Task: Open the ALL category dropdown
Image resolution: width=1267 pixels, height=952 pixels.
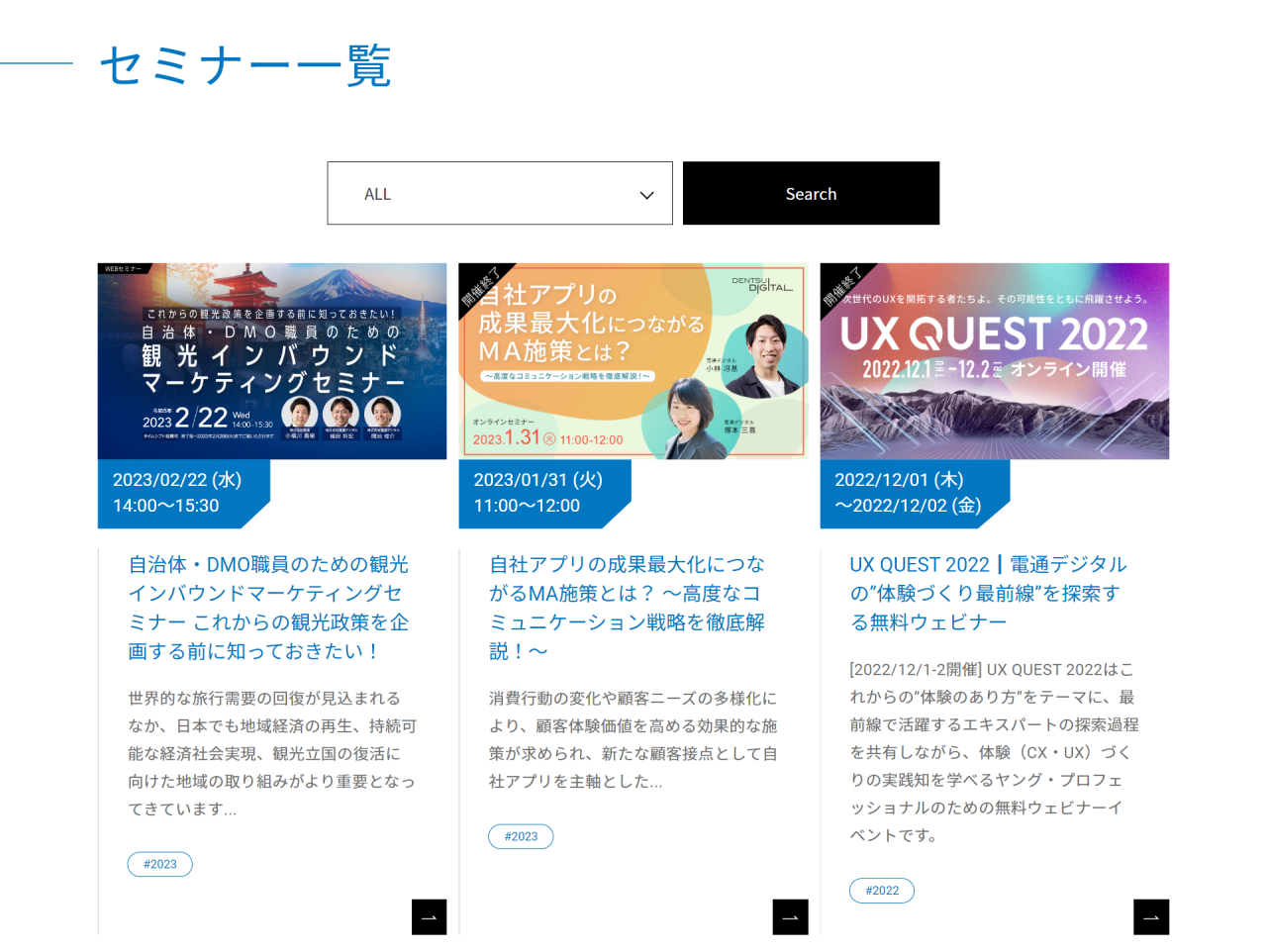Action: tap(499, 194)
